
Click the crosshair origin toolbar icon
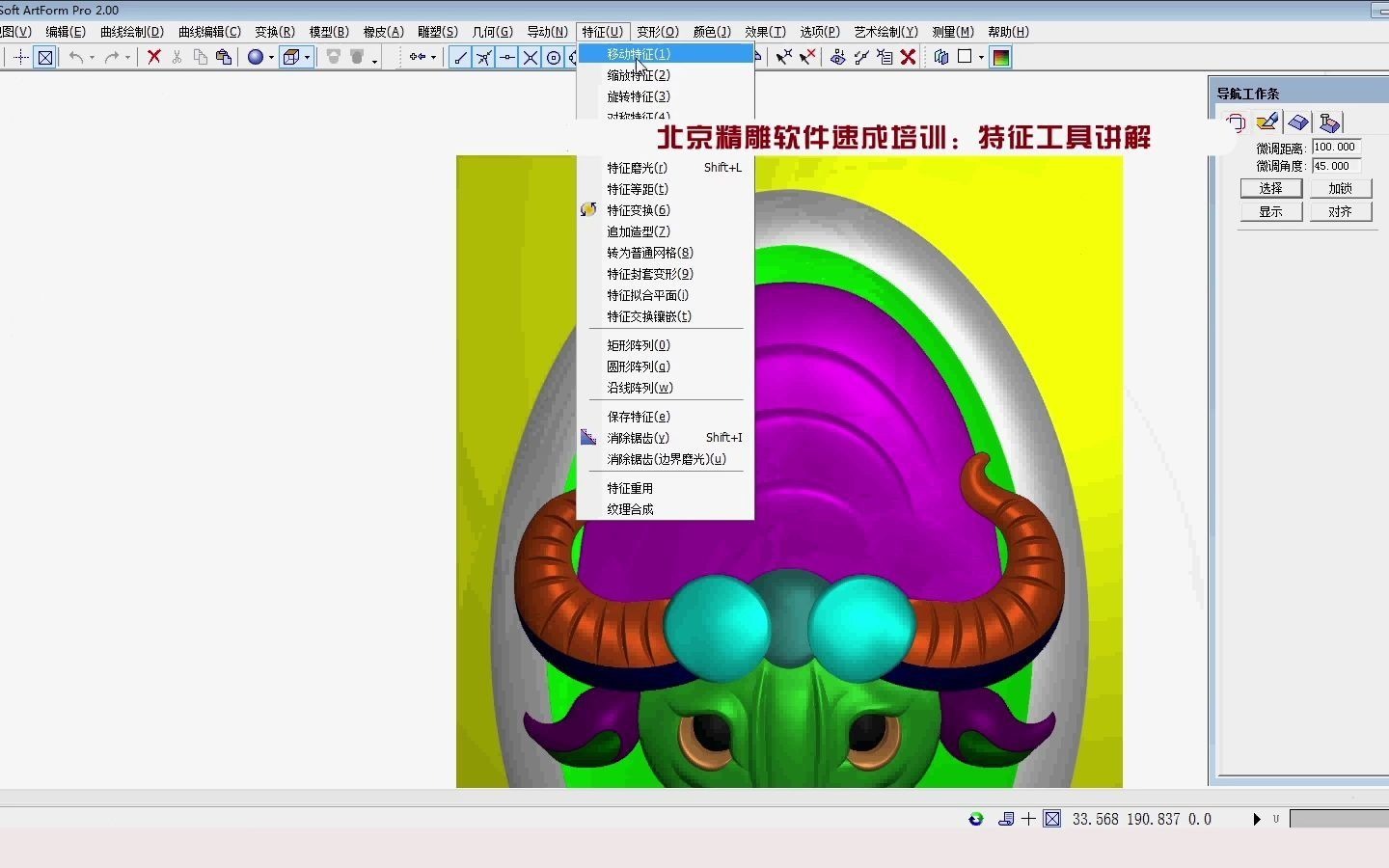[x=21, y=57]
